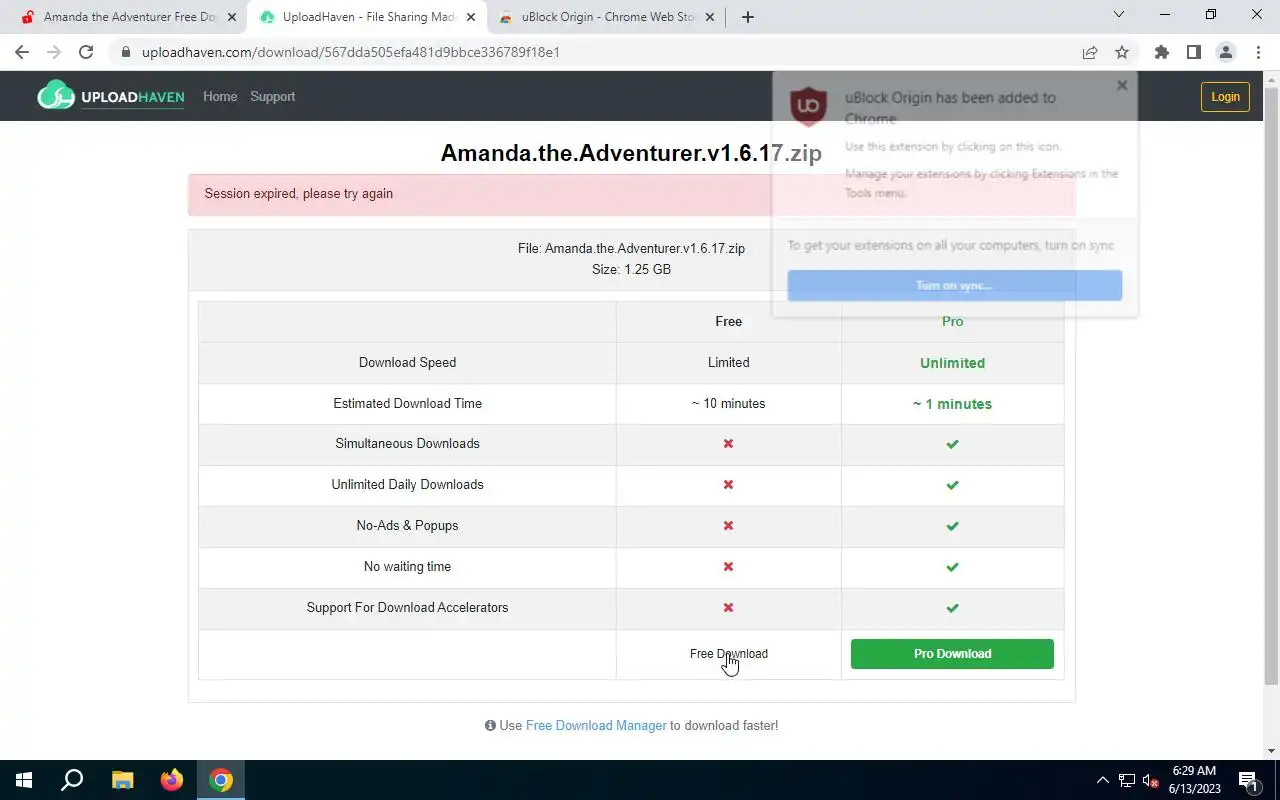The image size is (1280, 800).
Task: Dismiss the uBlock Origin added popup
Action: [1122, 85]
